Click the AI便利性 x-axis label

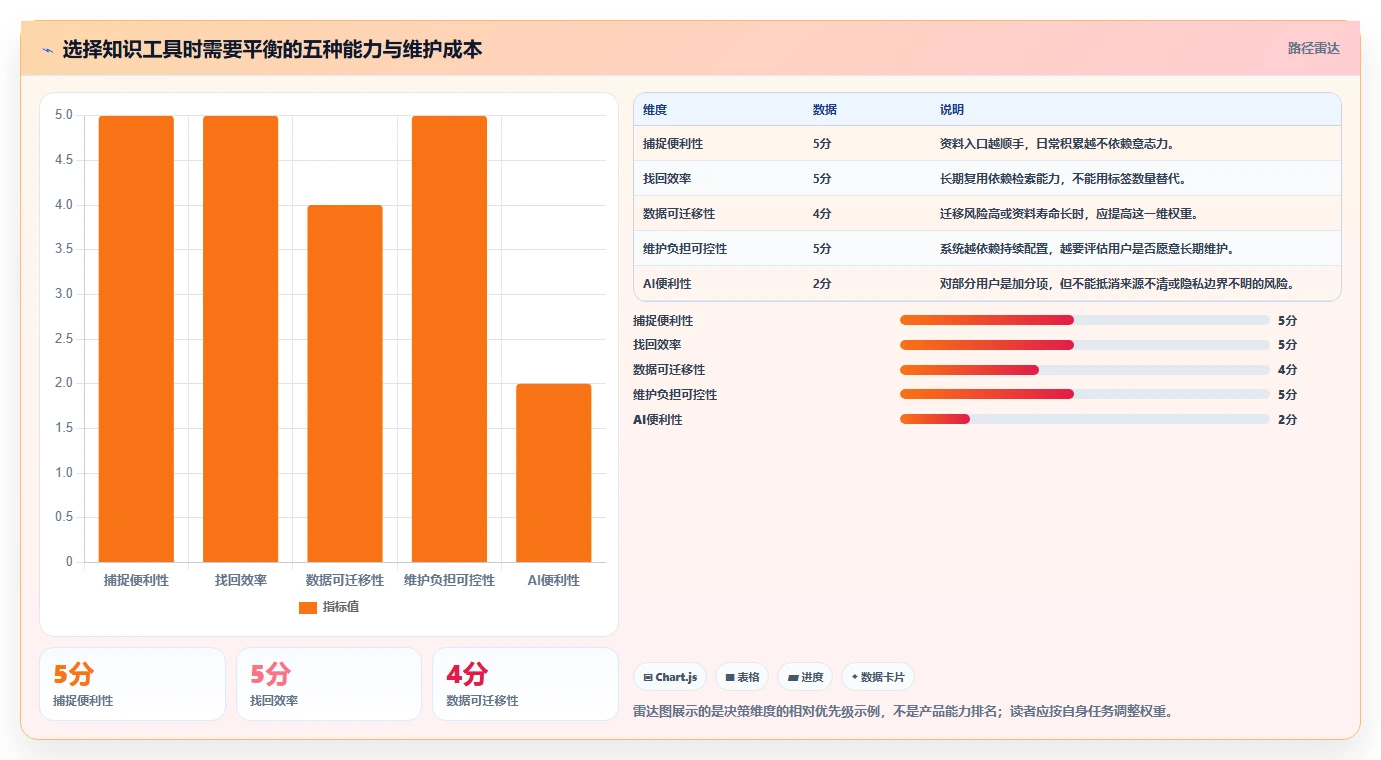[x=554, y=581]
